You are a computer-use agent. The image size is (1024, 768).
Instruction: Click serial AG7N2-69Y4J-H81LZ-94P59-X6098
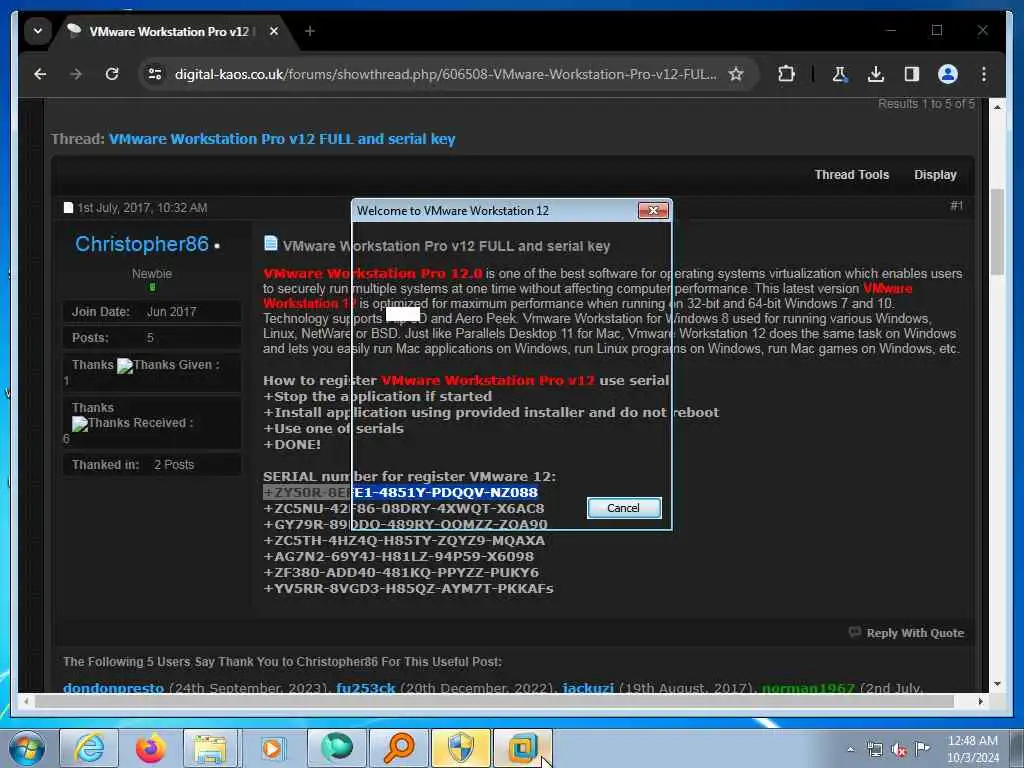pyautogui.click(x=398, y=557)
